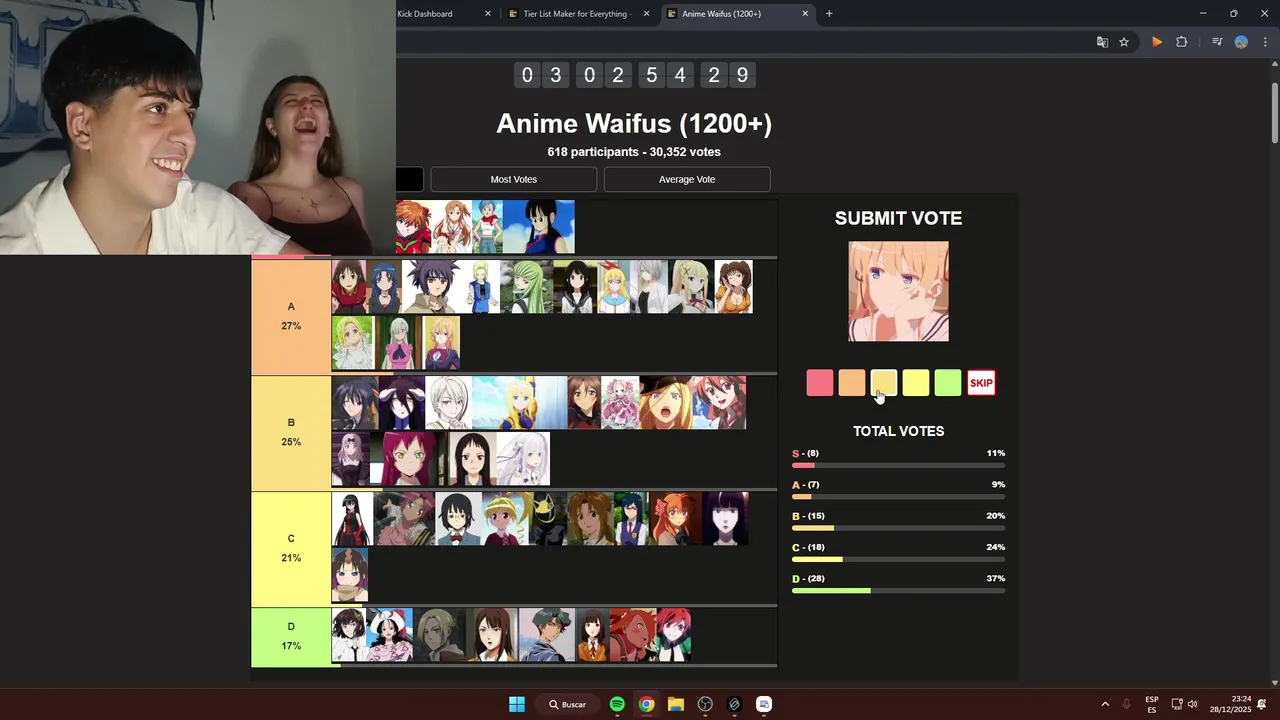Viewport: 1280px width, 720px height.
Task: Click the A 27% tier label
Action: [x=291, y=316]
